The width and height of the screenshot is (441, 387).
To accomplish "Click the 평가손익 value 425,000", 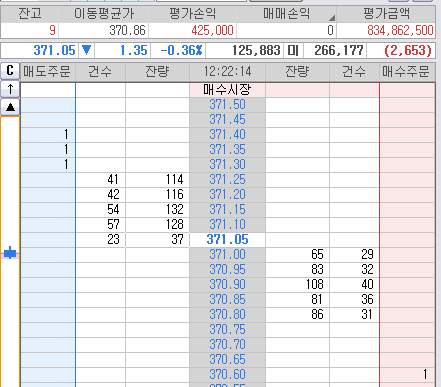I will click(212, 31).
